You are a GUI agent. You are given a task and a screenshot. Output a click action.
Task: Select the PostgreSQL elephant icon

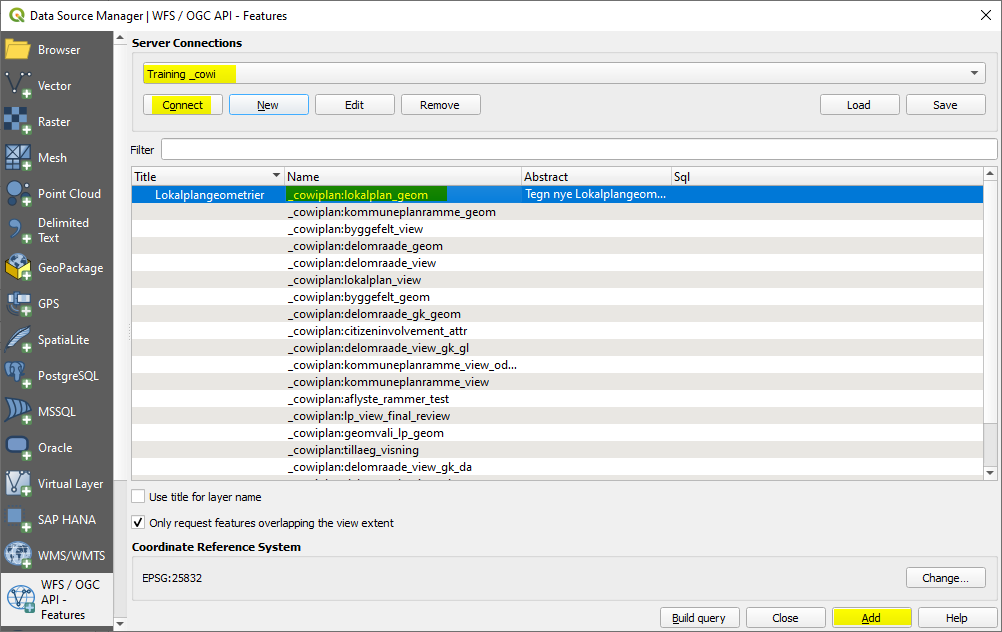point(18,375)
